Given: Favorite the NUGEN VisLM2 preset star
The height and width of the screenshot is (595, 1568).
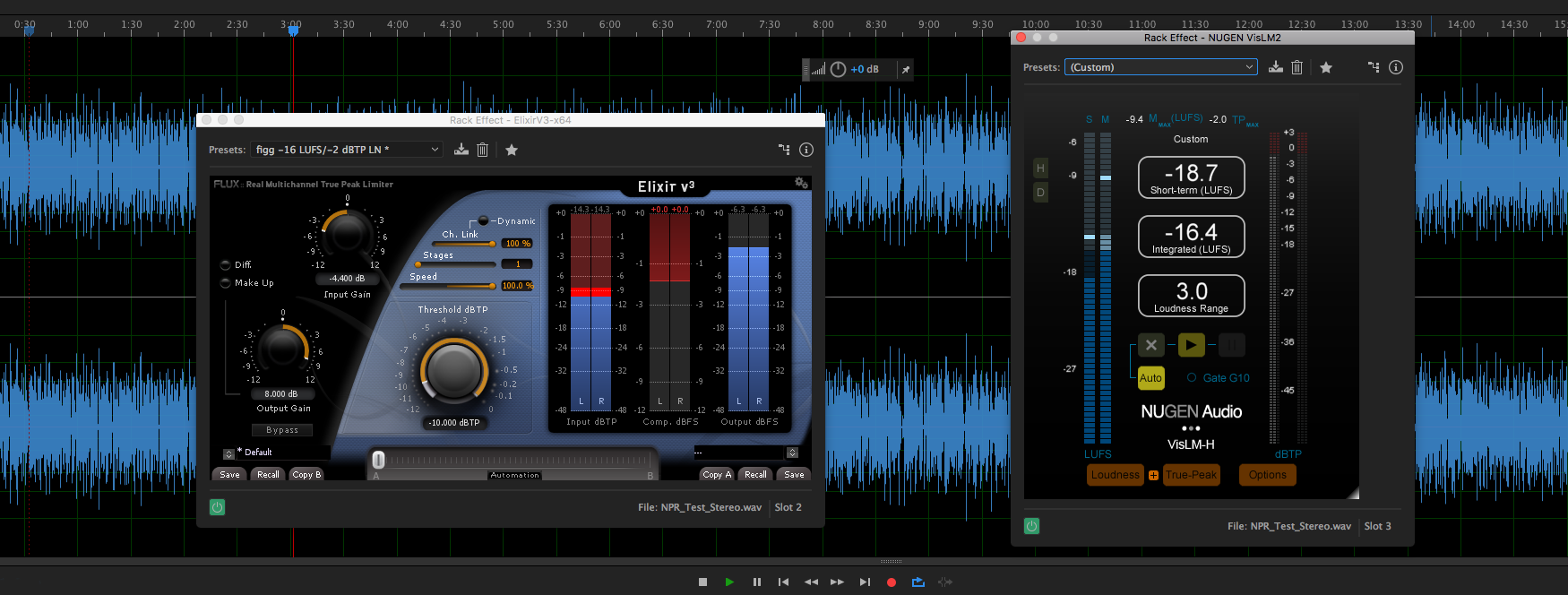Looking at the screenshot, I should pos(1326,67).
